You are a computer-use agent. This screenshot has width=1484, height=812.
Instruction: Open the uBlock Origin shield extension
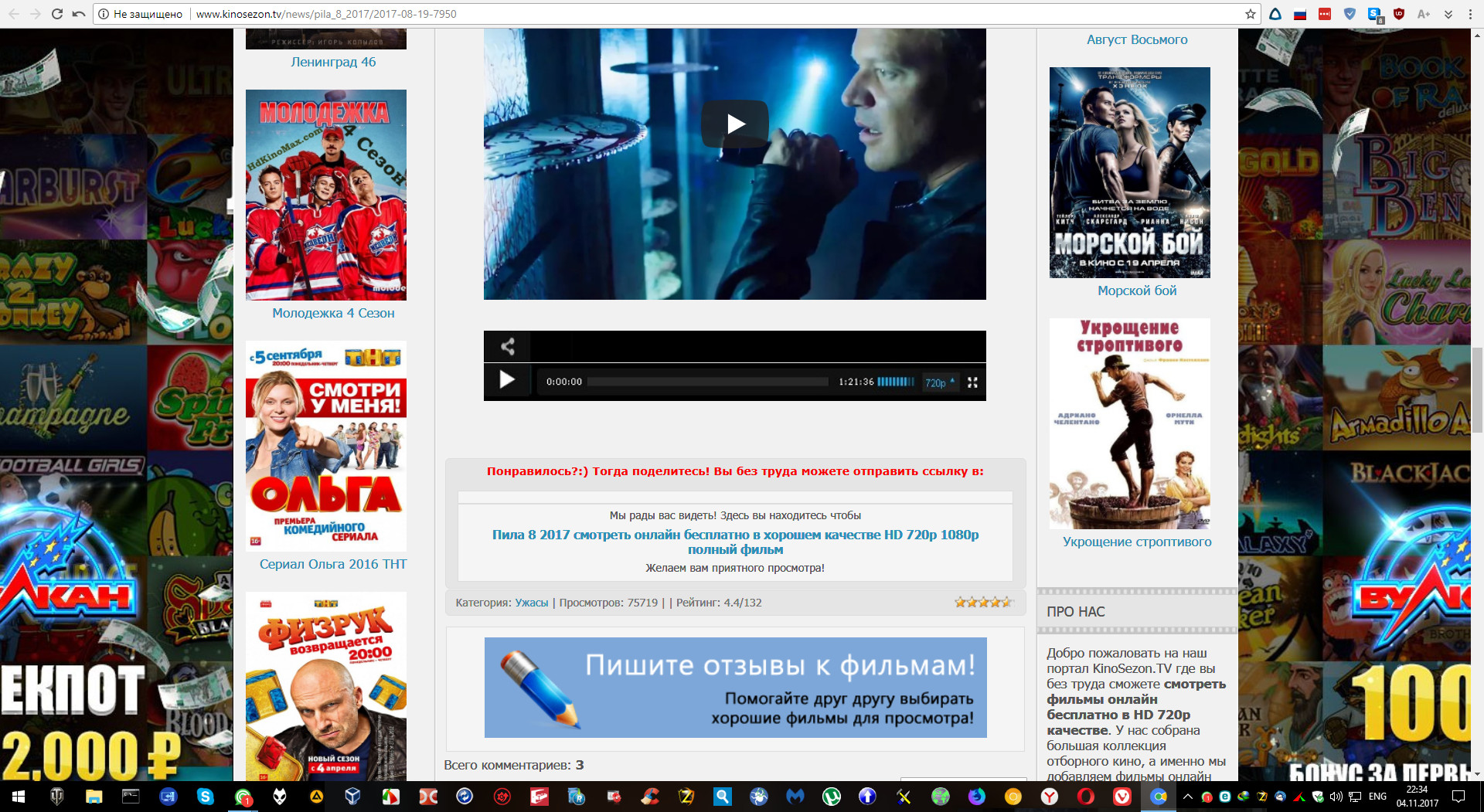[1399, 14]
